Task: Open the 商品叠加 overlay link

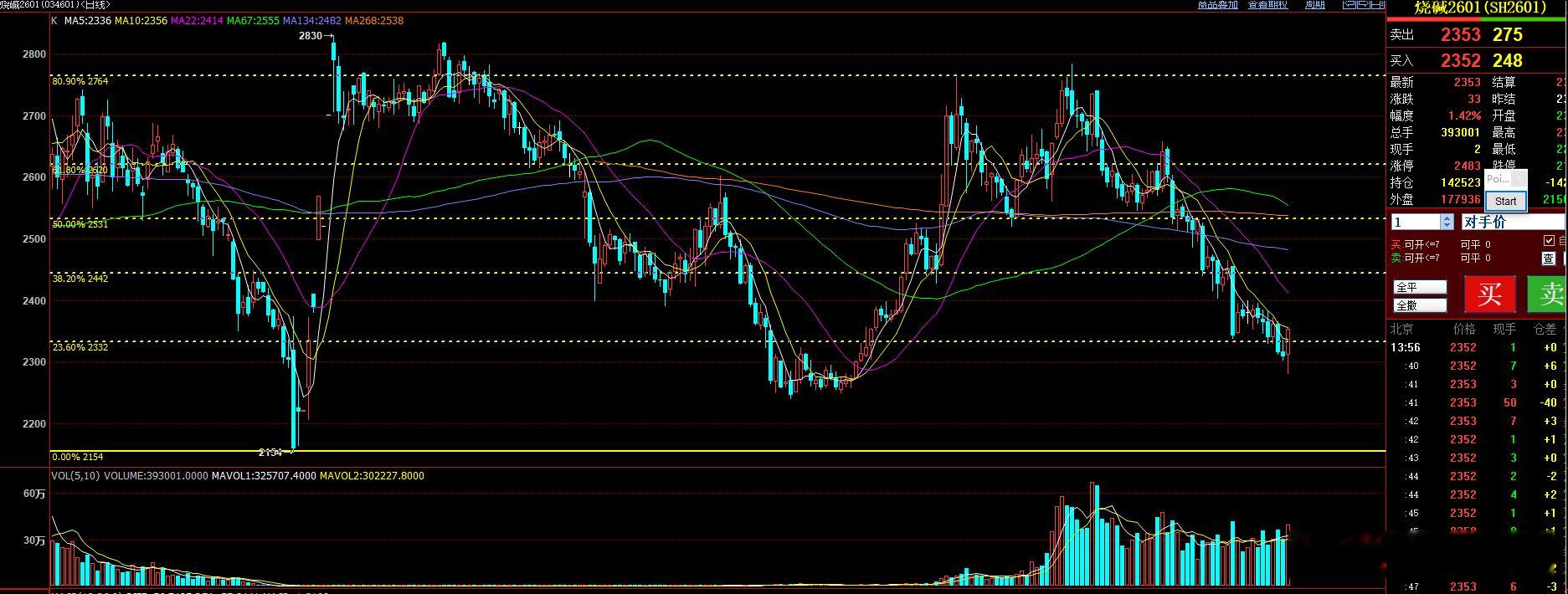Action: coord(1217,4)
